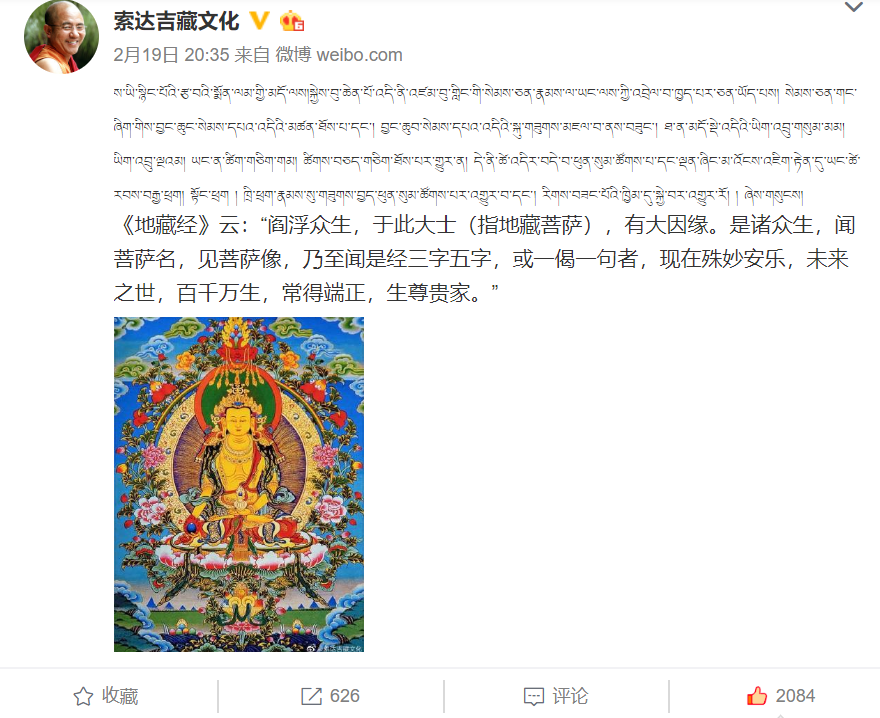The height and width of the screenshot is (718, 880).
Task: Click the star favorite icon
Action: point(83,696)
